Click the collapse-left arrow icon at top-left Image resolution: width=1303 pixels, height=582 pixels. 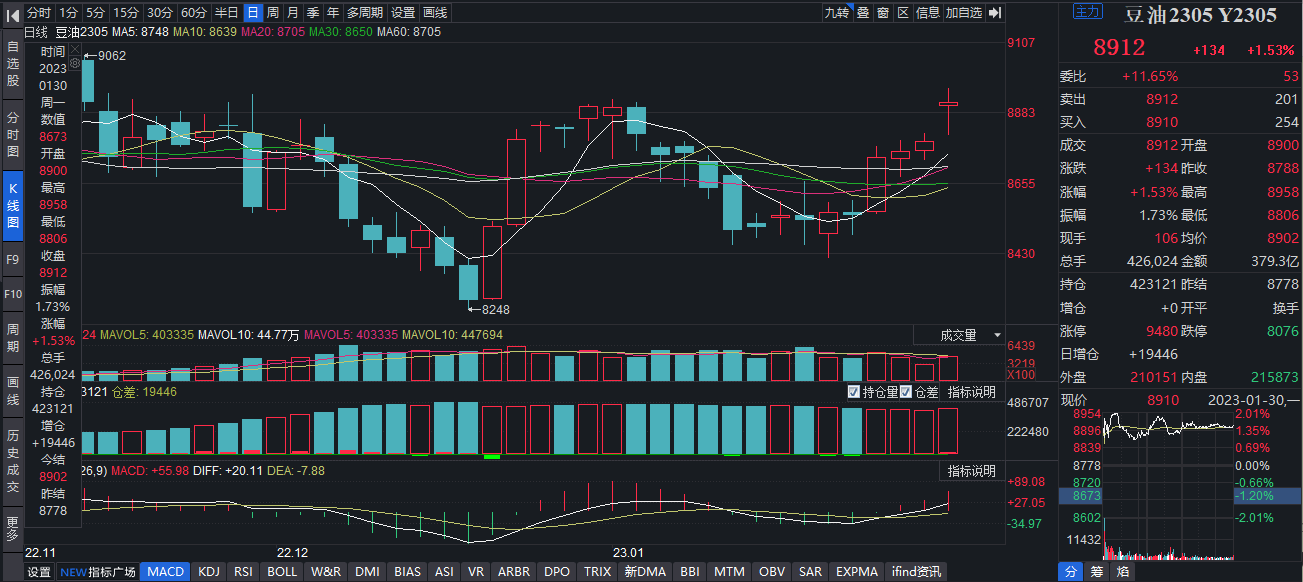[12, 13]
